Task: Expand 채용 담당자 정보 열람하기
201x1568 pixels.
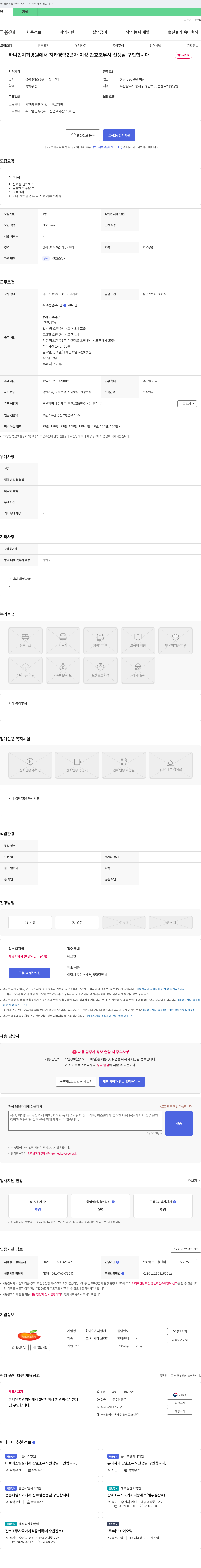Action: click(x=122, y=1082)
